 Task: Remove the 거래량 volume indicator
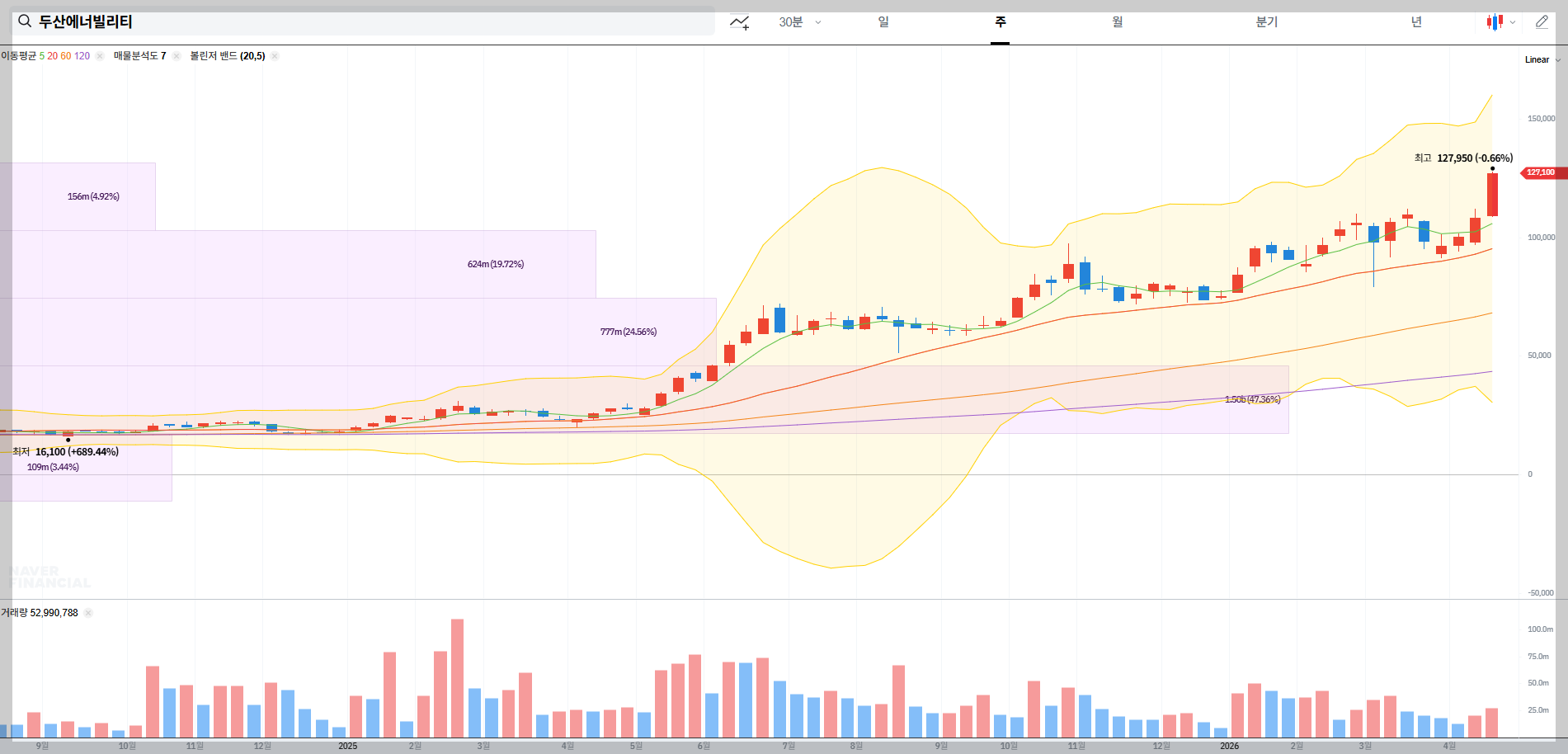click(x=88, y=613)
